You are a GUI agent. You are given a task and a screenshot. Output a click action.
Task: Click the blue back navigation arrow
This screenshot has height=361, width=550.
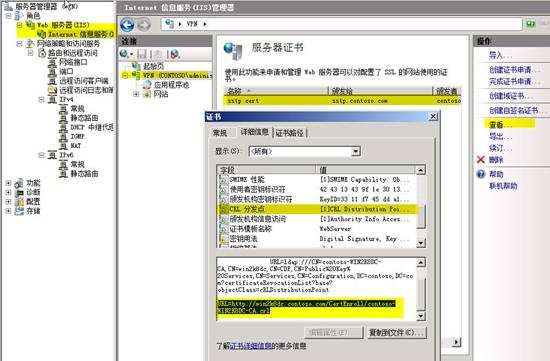(x=127, y=25)
